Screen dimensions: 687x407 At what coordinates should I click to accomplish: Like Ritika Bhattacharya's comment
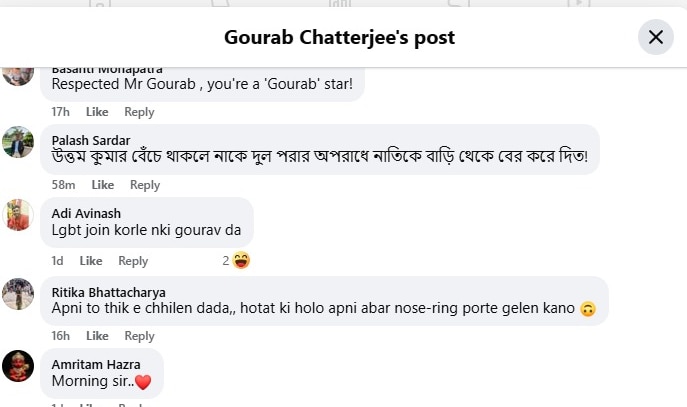(97, 336)
